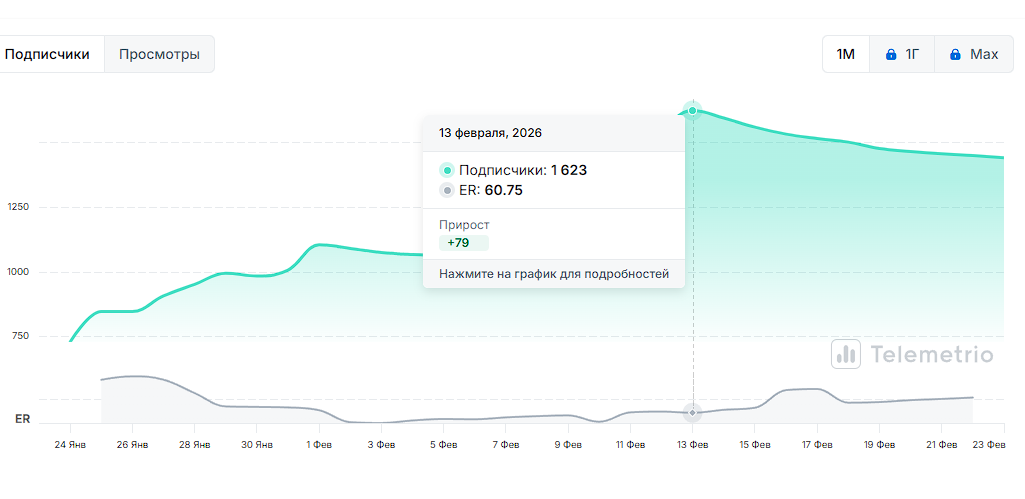Select the 1 Фев date on the axis

click(319, 444)
